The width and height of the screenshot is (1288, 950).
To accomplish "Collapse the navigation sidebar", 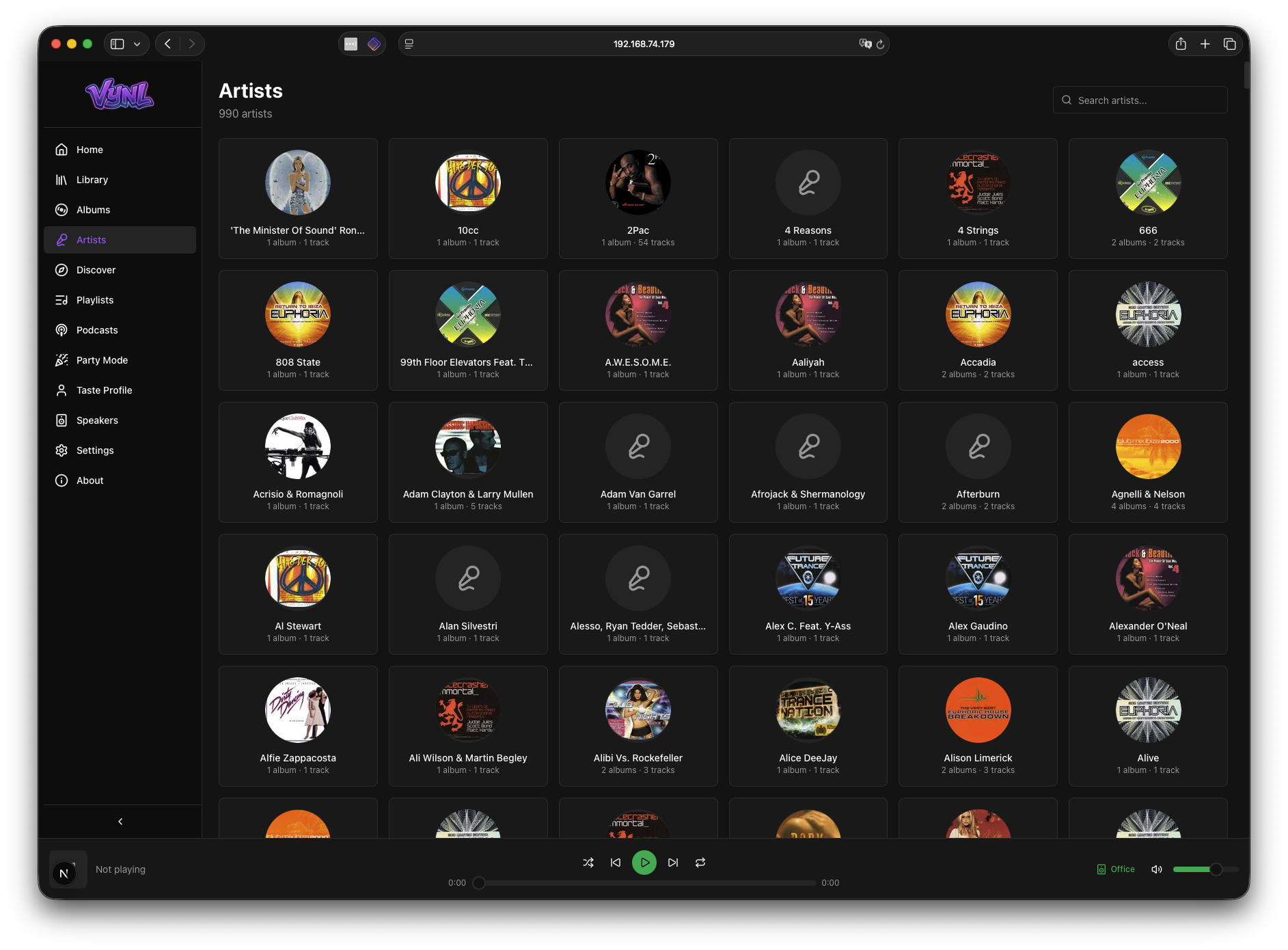I will (x=120, y=822).
